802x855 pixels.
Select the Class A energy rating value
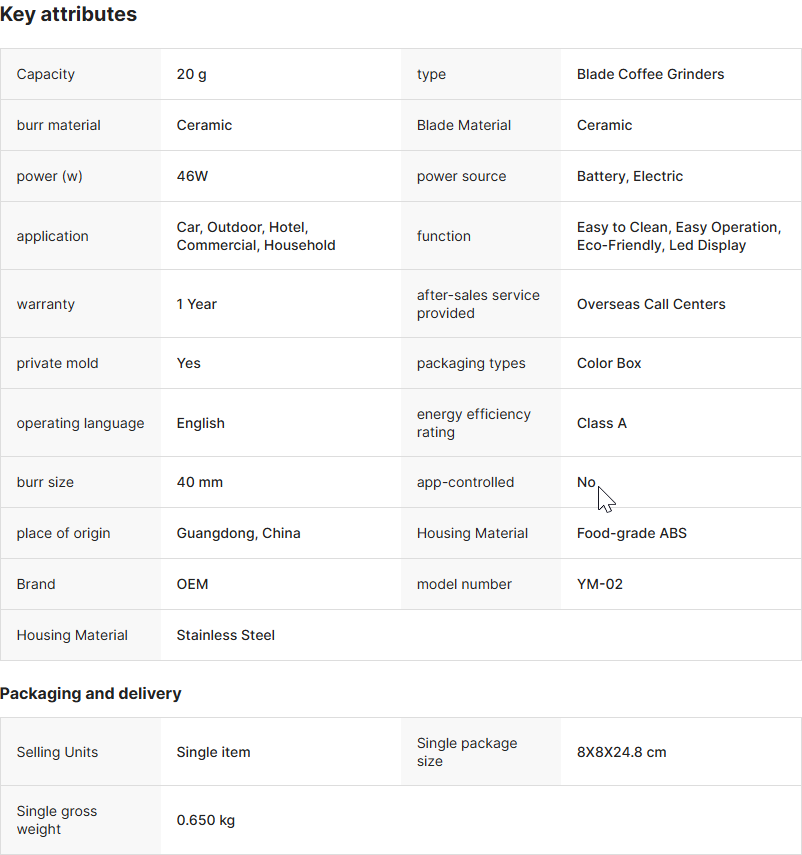coord(602,423)
